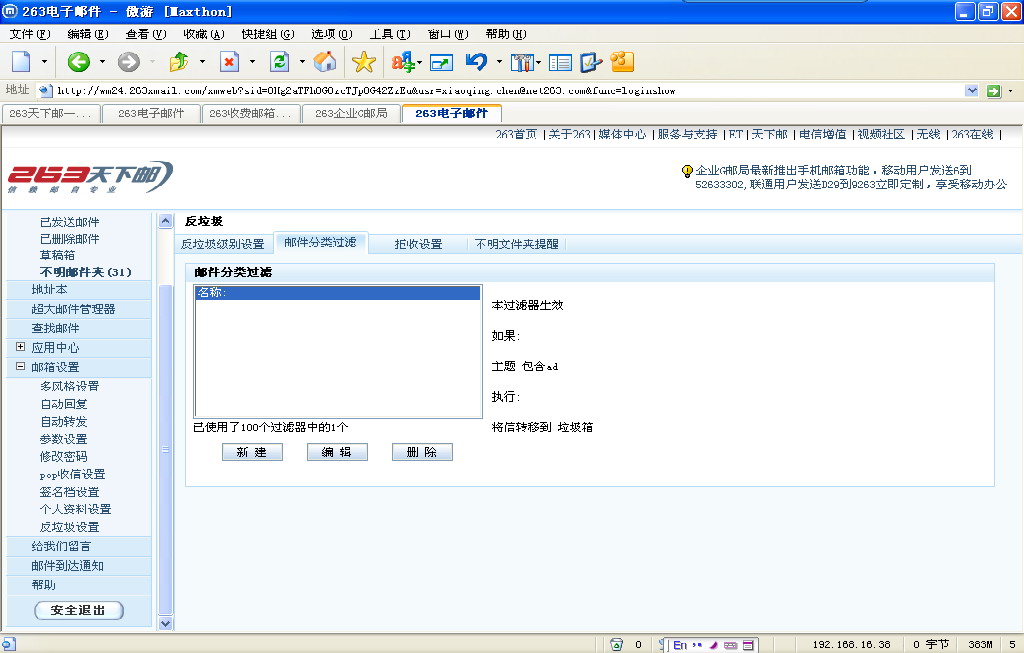Click the edit note checkmark toolbar icon
This screenshot has height=653, width=1024.
pos(591,62)
